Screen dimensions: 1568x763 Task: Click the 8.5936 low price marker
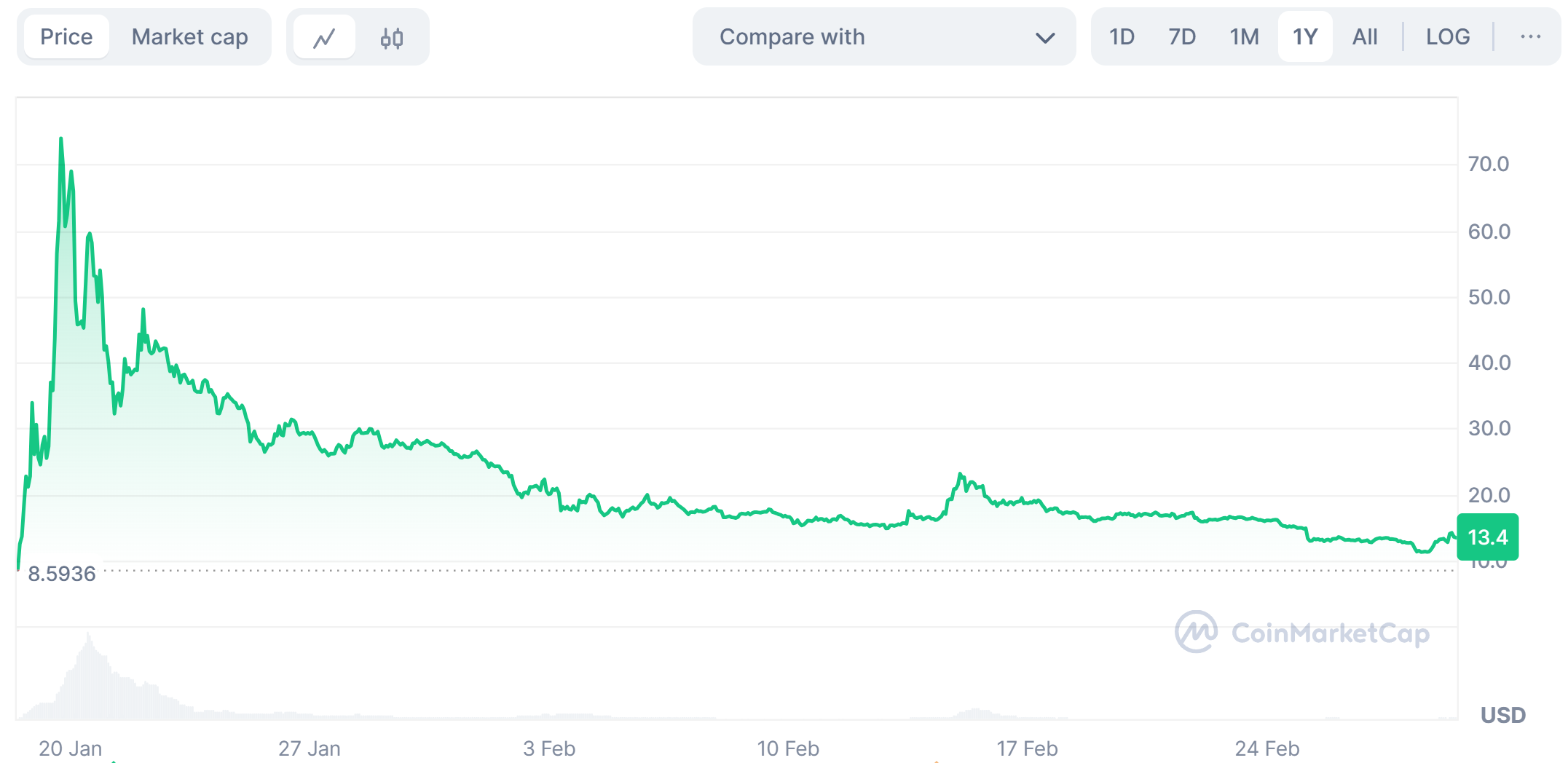click(x=61, y=574)
